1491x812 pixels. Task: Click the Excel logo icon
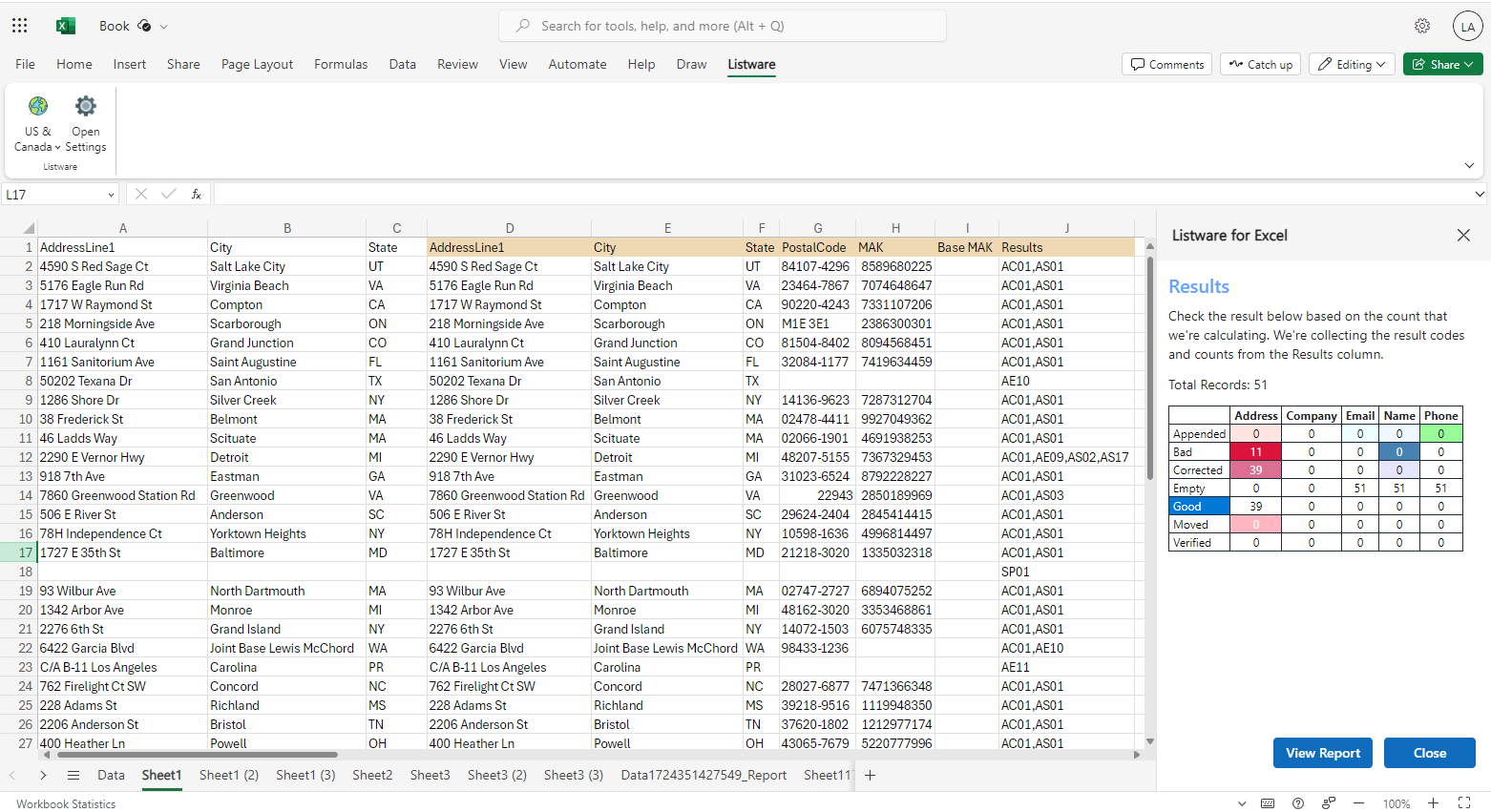[66, 26]
